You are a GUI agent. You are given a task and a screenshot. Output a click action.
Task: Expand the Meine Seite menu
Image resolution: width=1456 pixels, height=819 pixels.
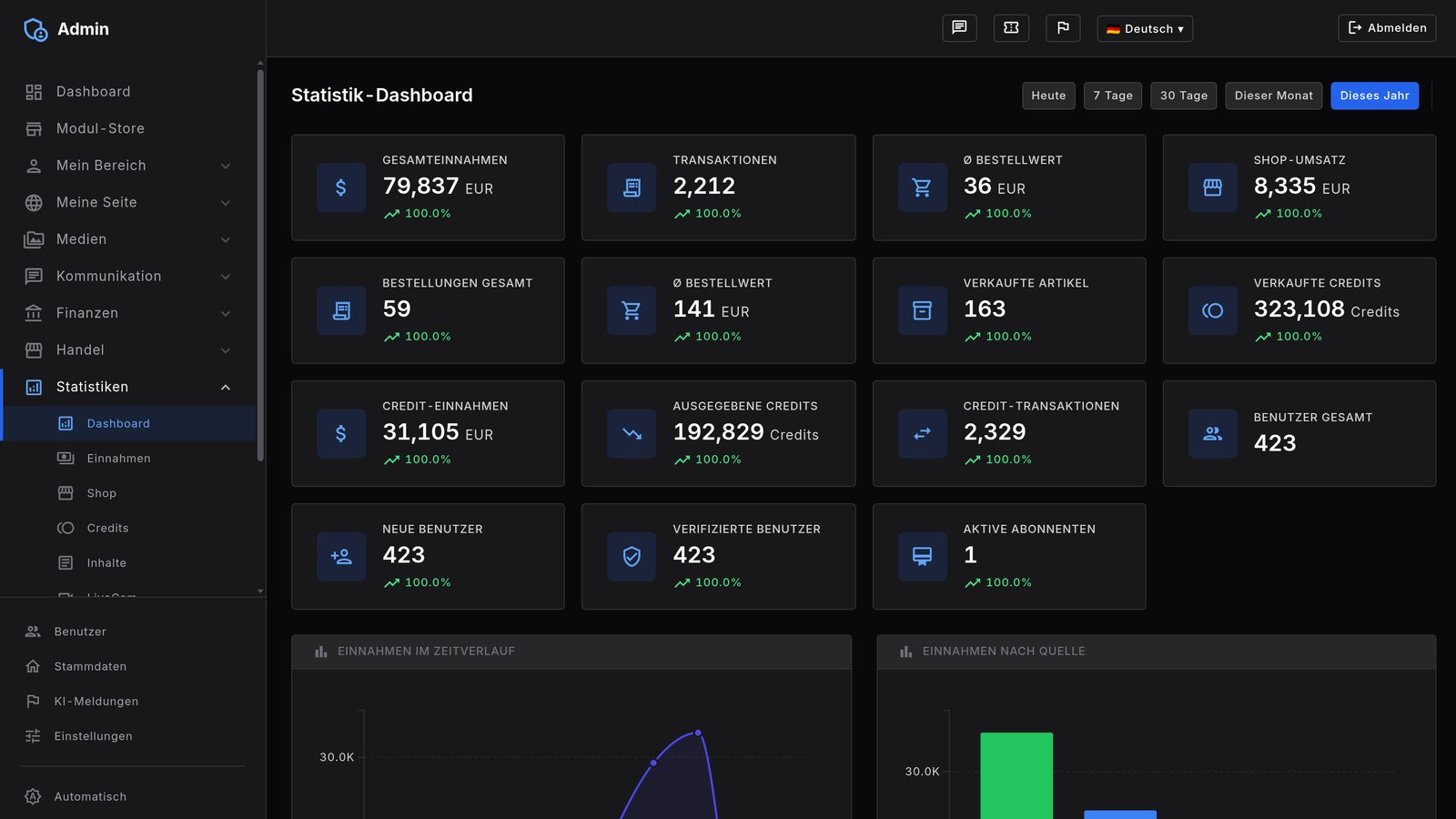pos(128,202)
